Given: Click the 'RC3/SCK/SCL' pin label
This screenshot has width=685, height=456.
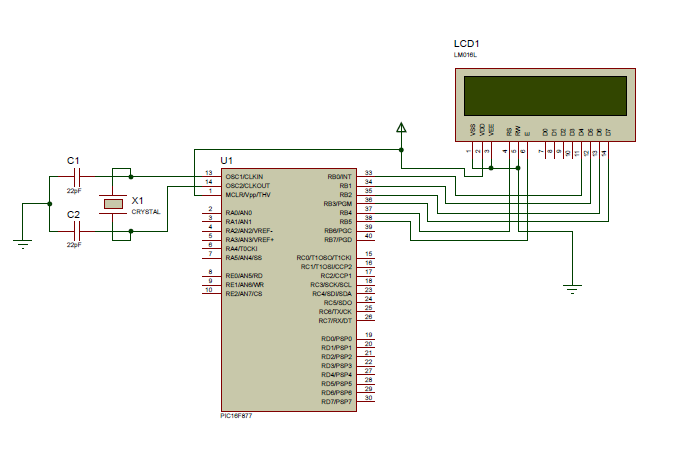Looking at the screenshot, I should coord(331,285).
